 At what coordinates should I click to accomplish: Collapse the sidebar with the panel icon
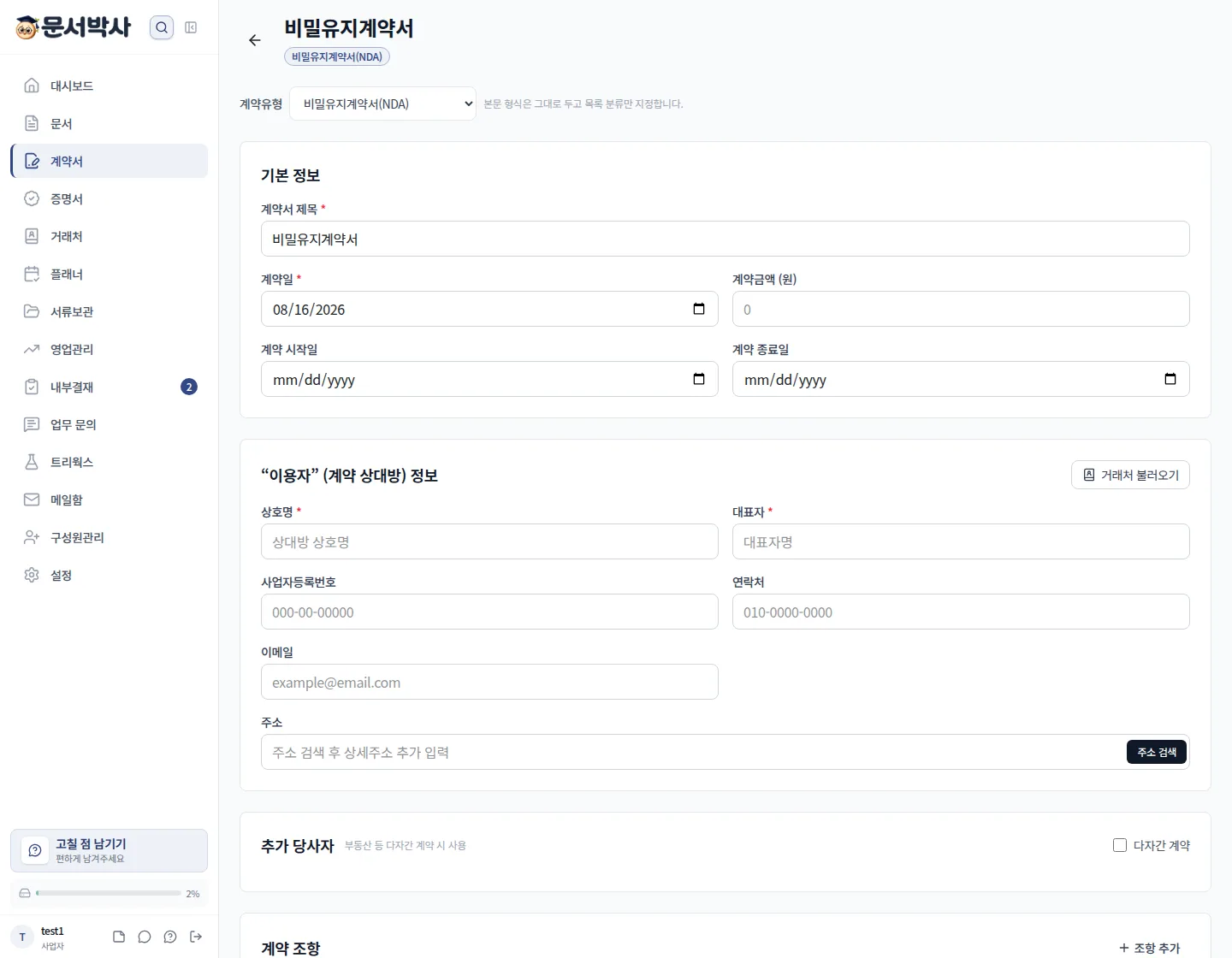coord(191,27)
